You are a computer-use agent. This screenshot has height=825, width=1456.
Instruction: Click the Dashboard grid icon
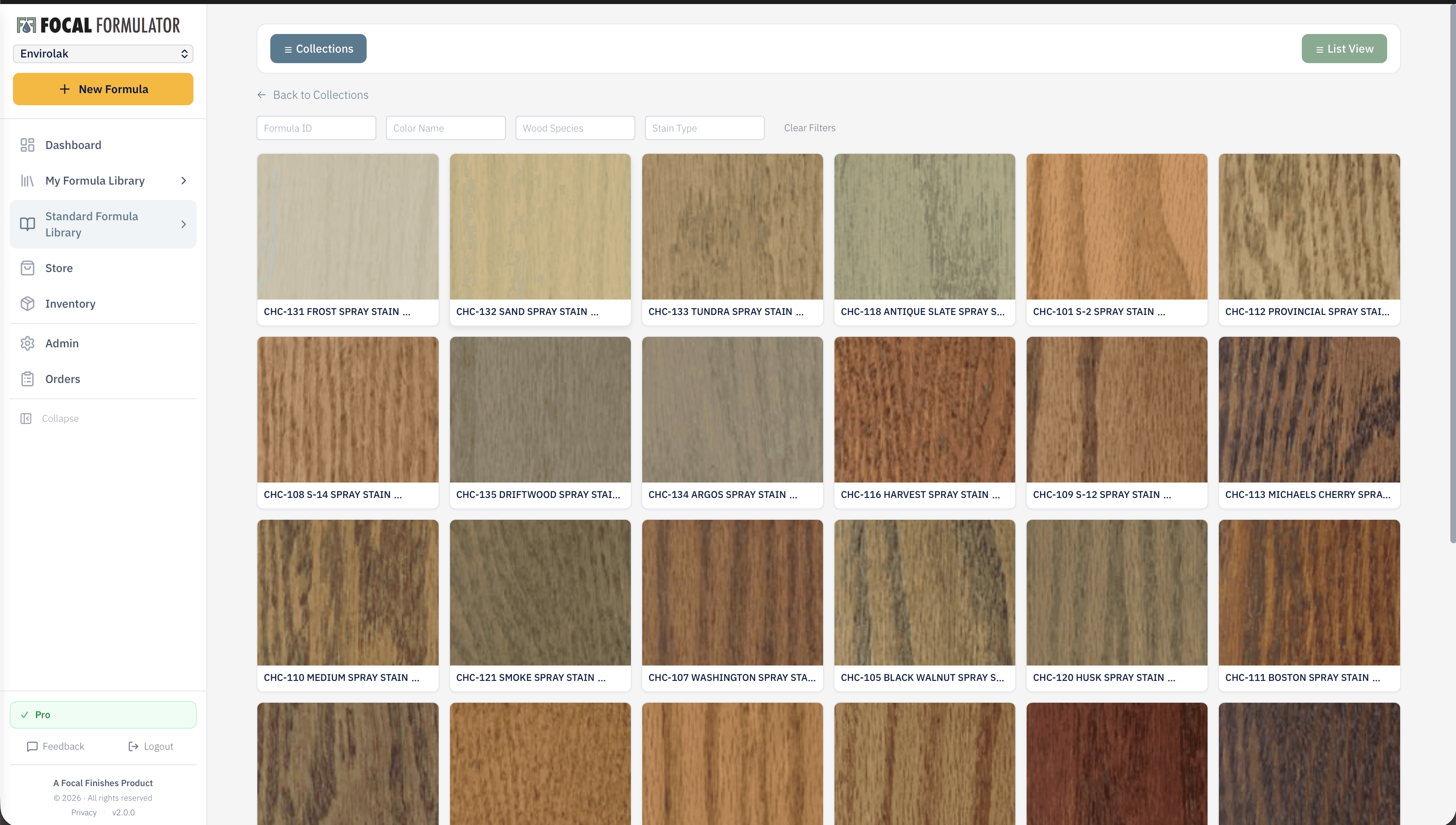[27, 145]
